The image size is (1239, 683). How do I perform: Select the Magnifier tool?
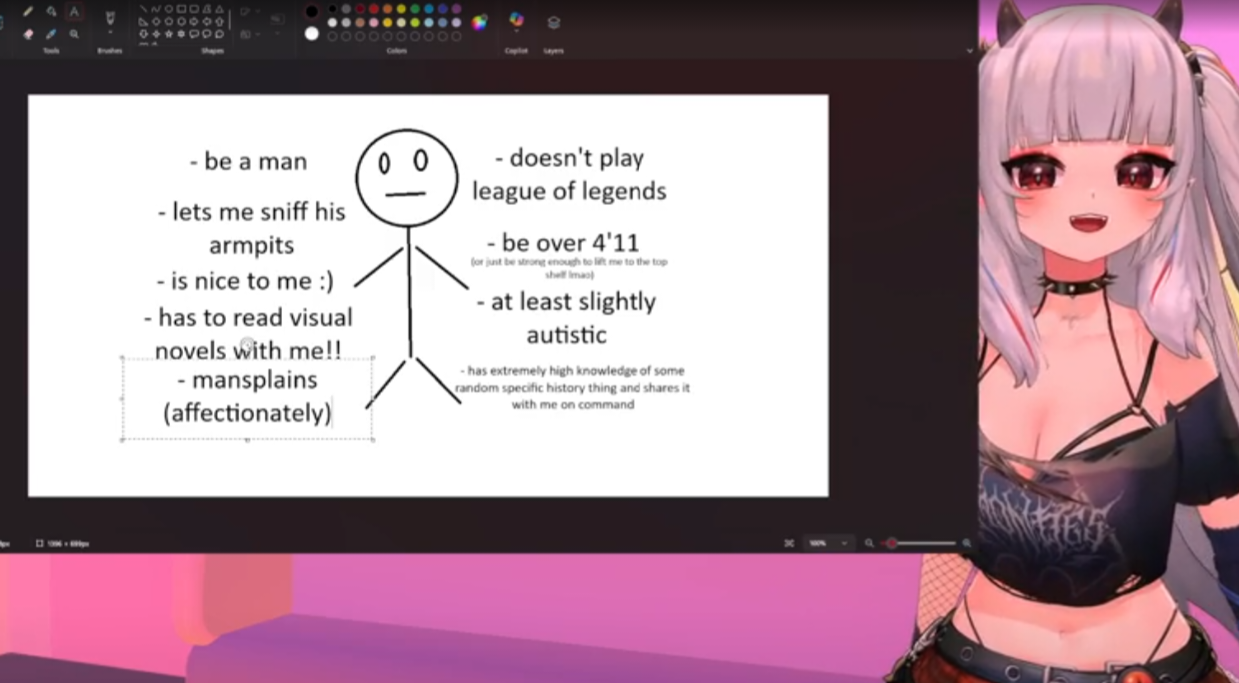click(74, 34)
